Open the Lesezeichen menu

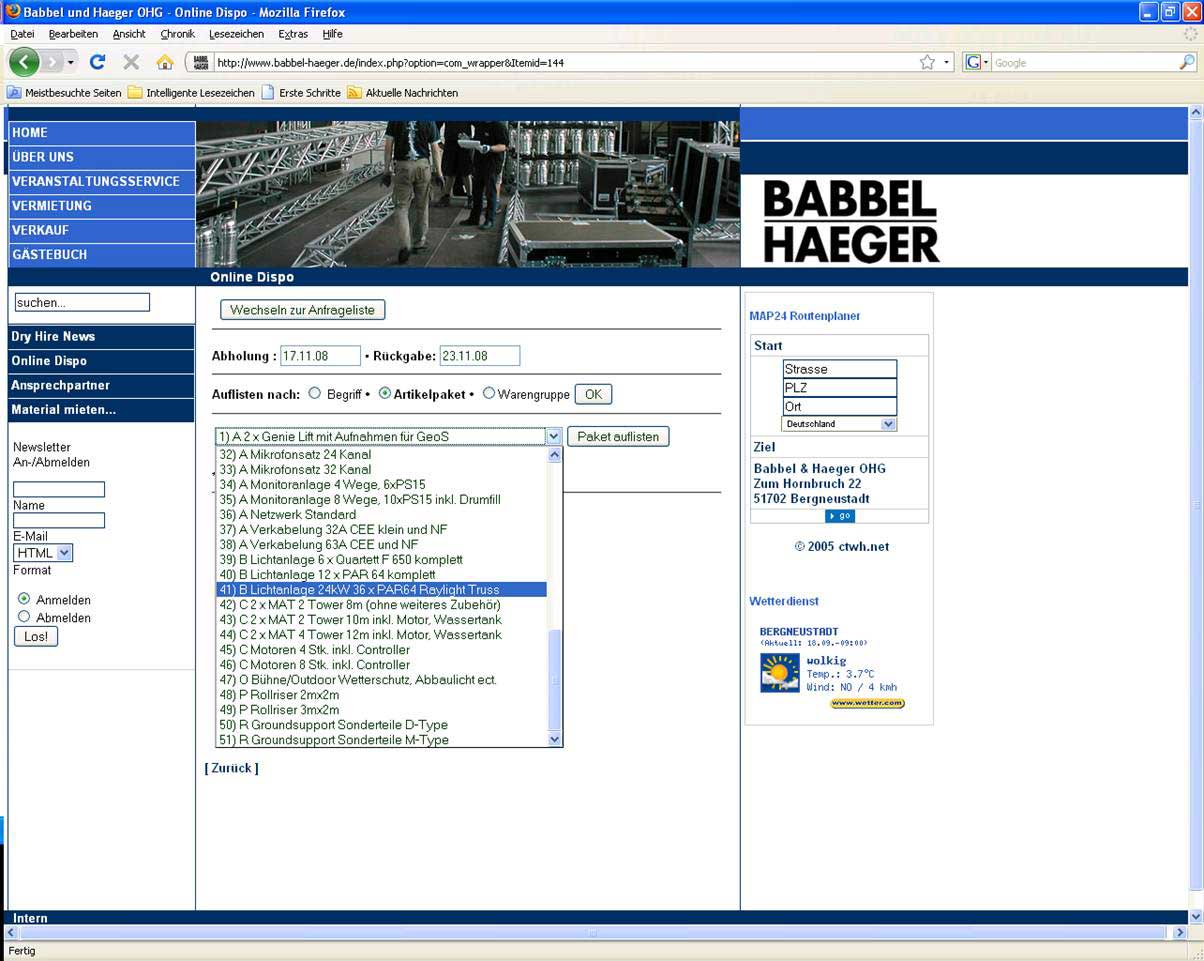[x=236, y=34]
